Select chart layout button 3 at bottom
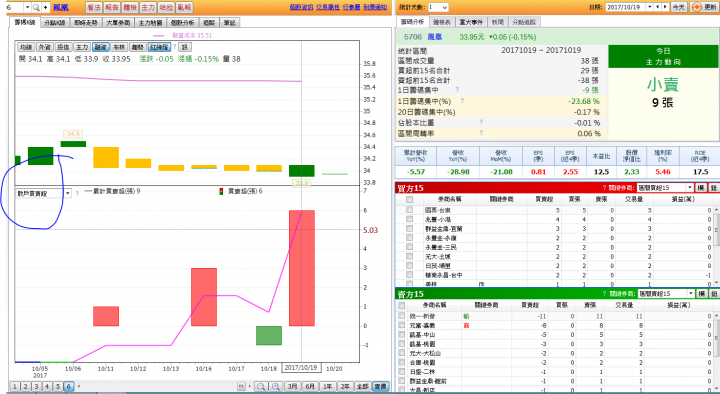 [x=36, y=386]
